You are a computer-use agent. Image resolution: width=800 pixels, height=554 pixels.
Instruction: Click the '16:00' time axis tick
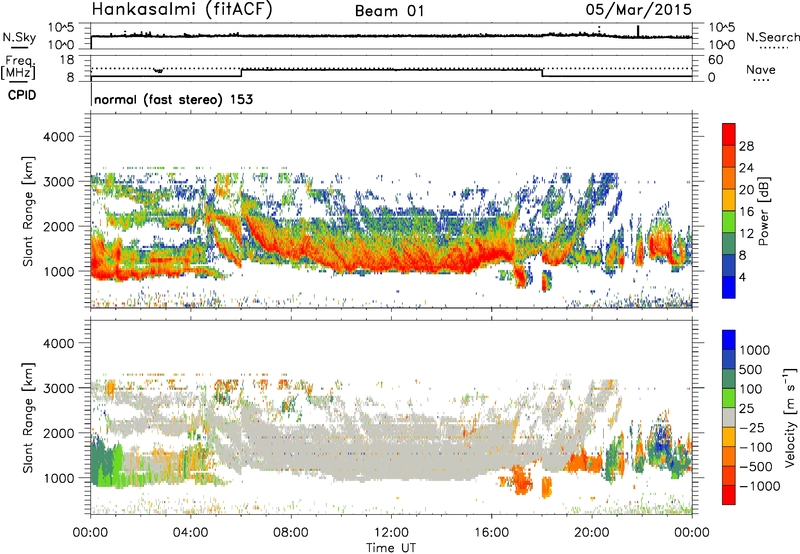pos(491,533)
